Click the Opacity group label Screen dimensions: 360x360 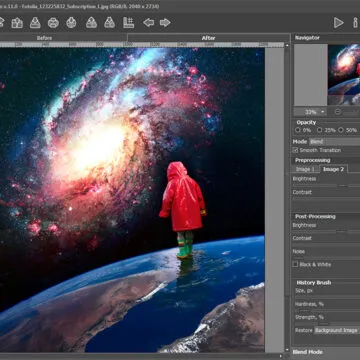[x=306, y=122]
